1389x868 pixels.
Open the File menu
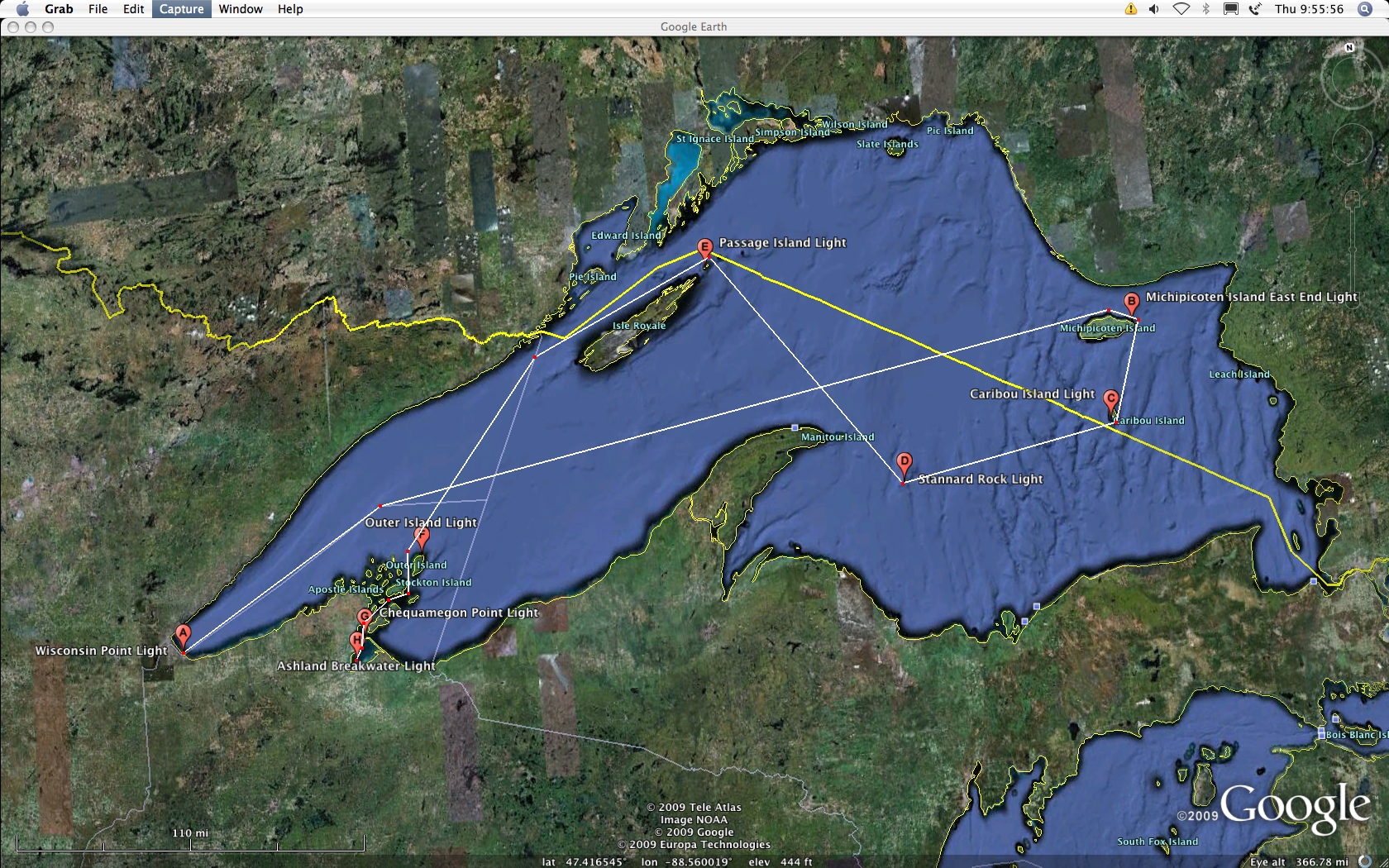pos(98,9)
